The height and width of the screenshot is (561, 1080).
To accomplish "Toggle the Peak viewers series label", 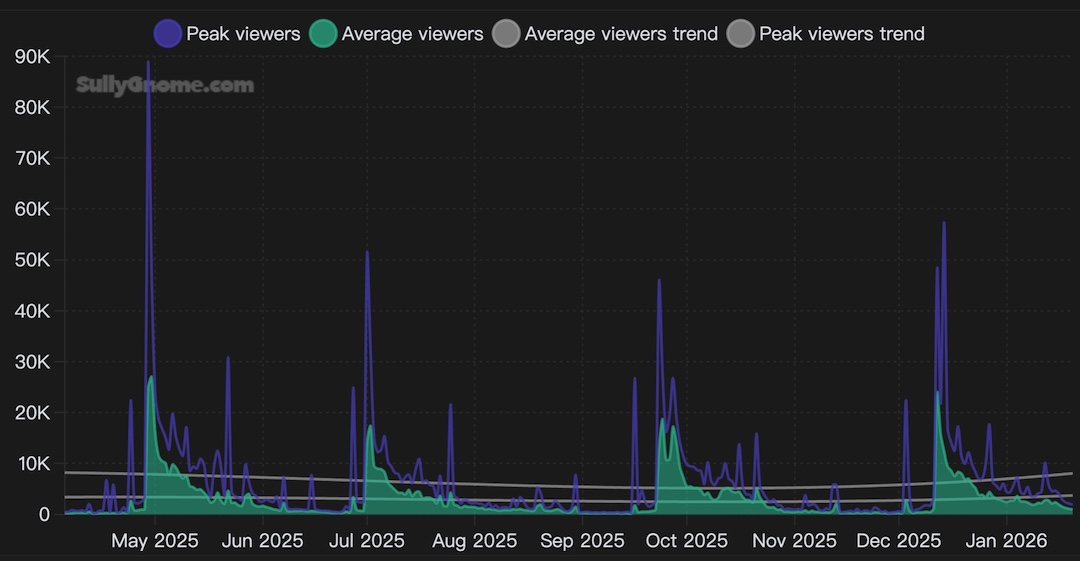I will (243, 34).
